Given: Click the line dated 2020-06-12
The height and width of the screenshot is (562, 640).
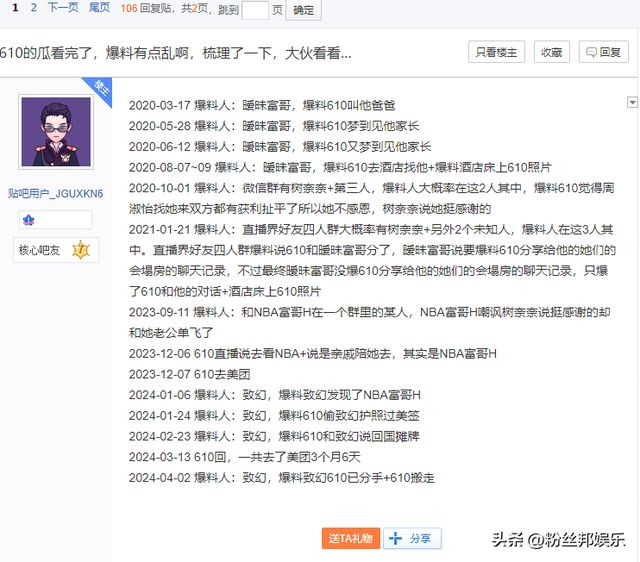Looking at the screenshot, I should tap(280, 147).
